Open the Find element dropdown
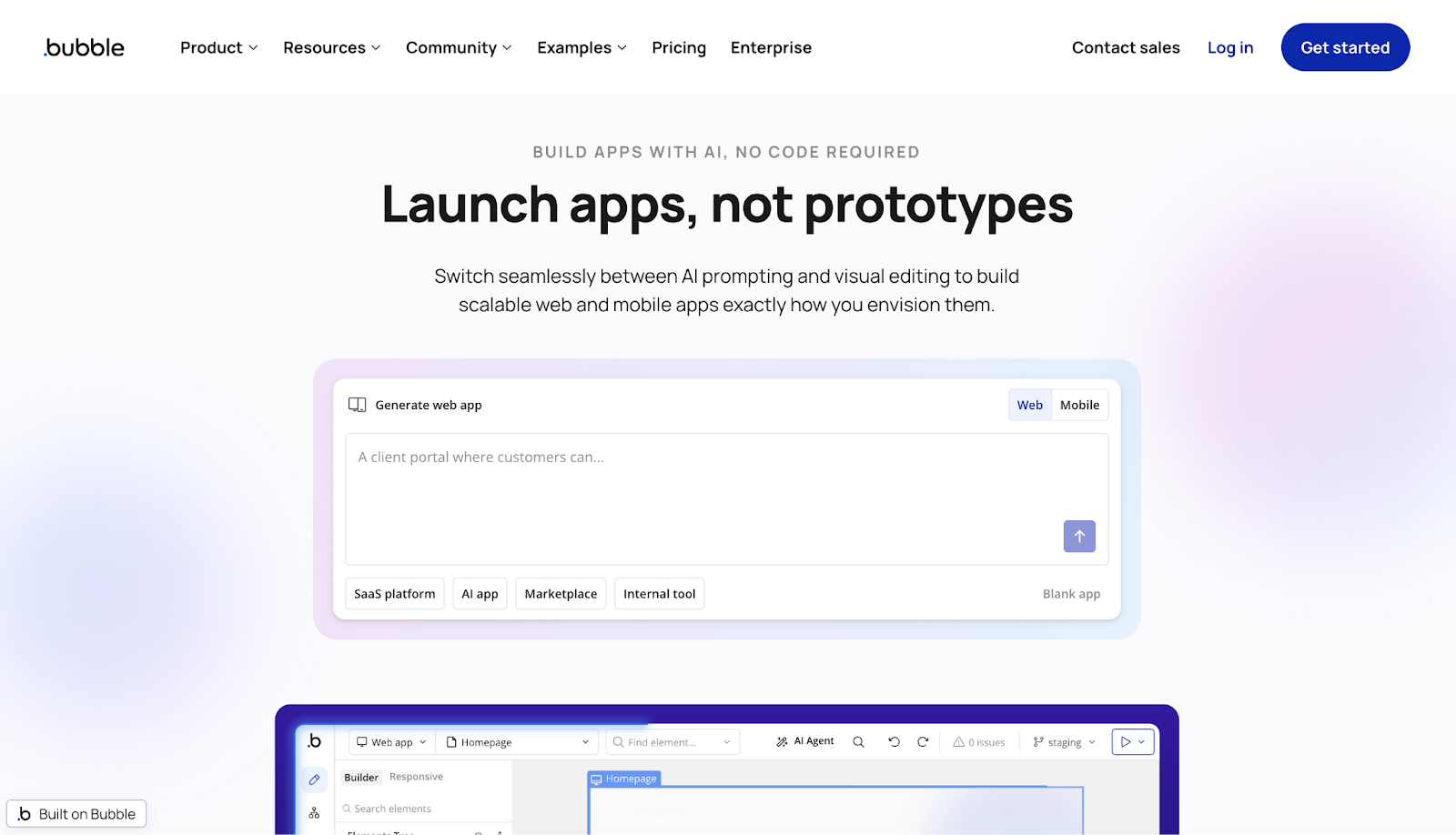 click(672, 742)
